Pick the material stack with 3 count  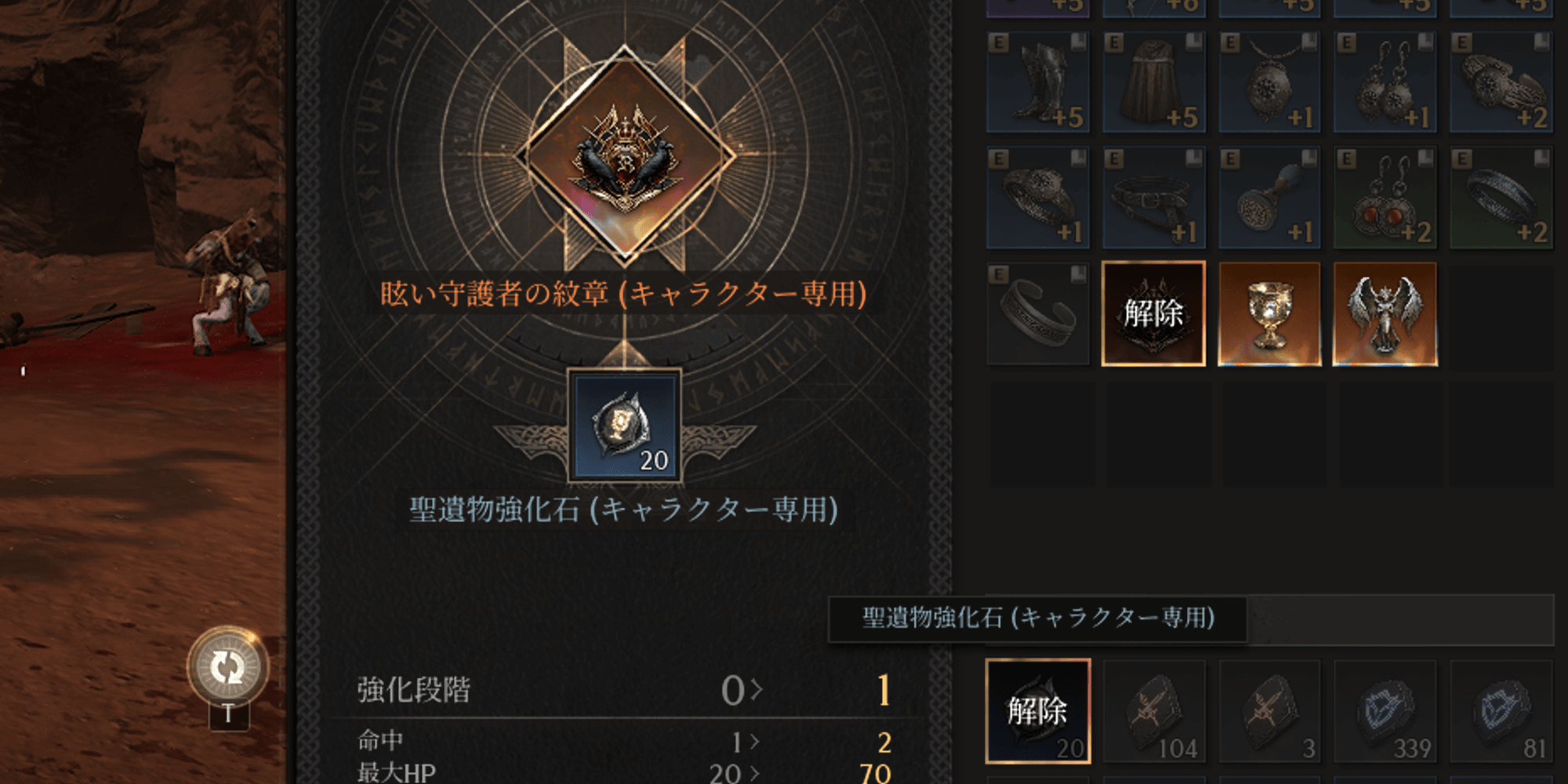coord(1269,711)
